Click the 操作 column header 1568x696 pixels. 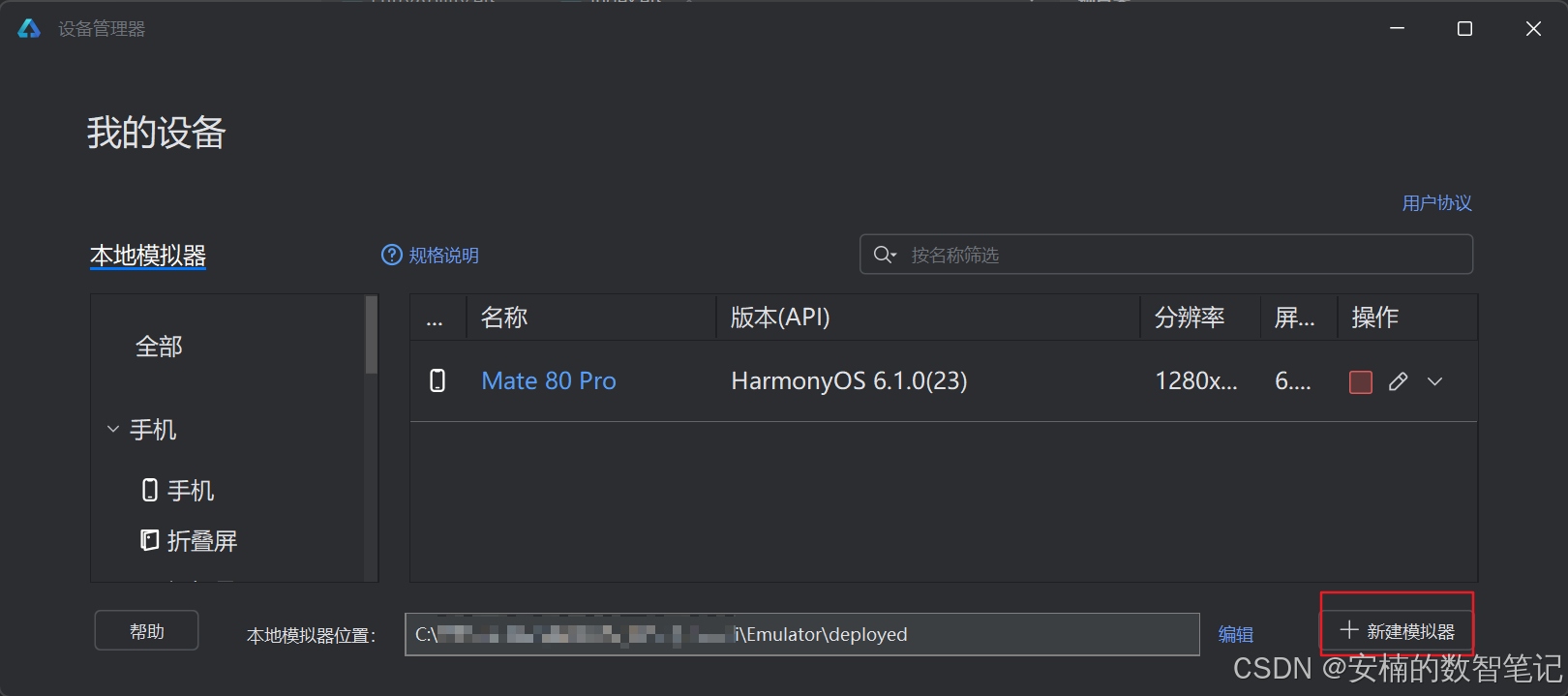pyautogui.click(x=1407, y=318)
